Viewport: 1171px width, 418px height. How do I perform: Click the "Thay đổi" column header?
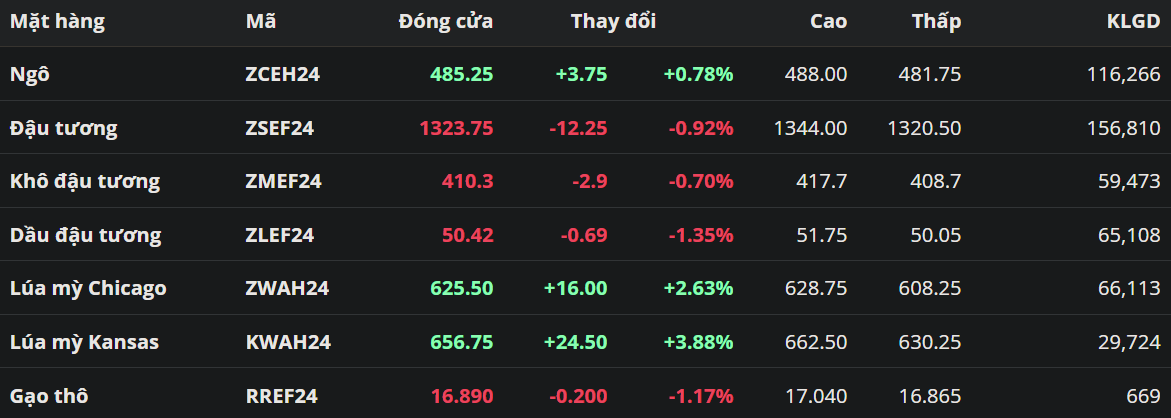coord(613,21)
